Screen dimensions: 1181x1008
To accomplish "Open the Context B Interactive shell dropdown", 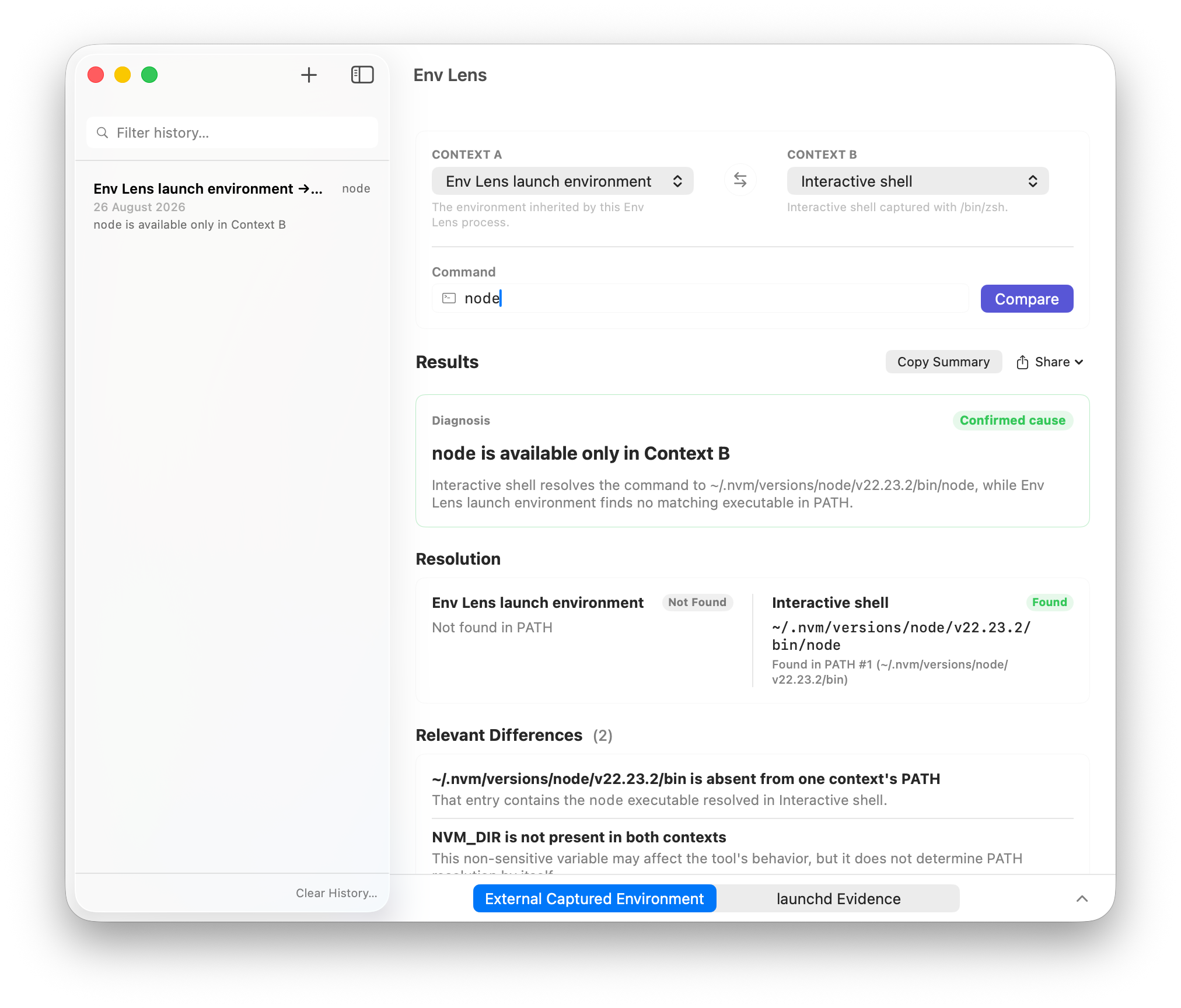I will pyautogui.click(x=917, y=181).
